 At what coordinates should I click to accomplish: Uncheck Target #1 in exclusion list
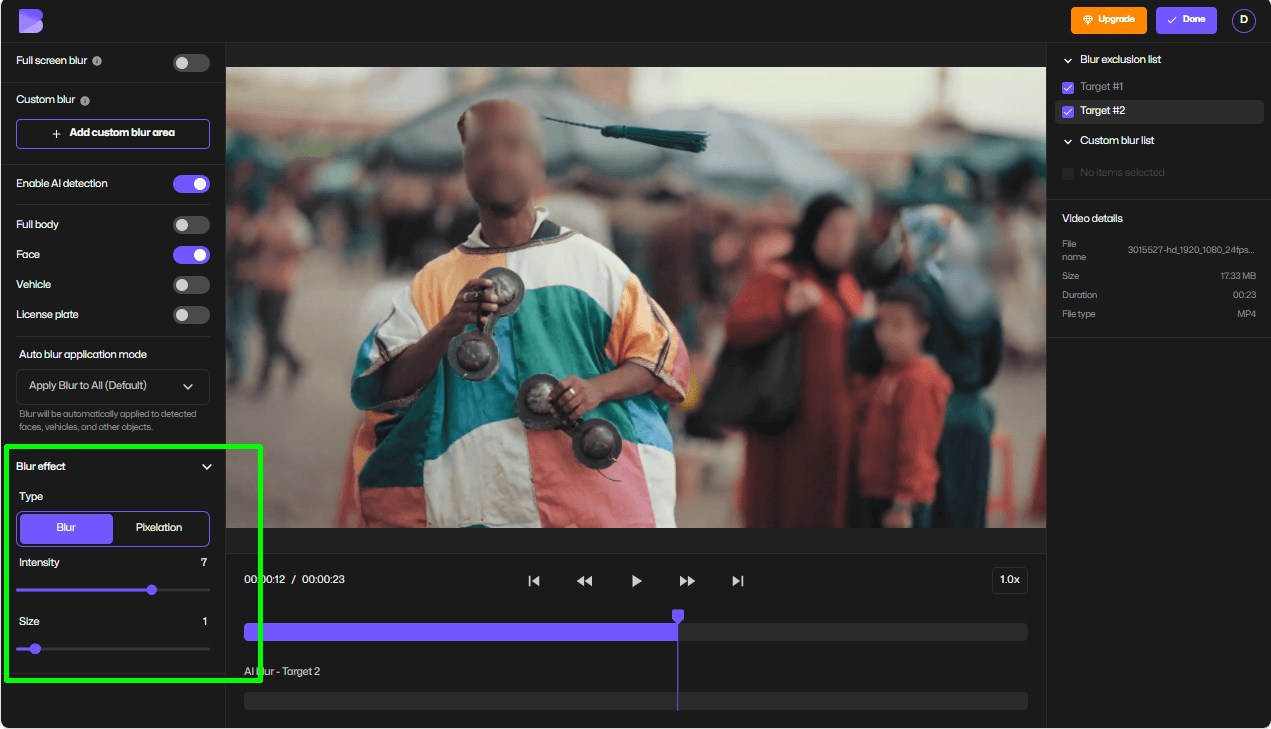click(1068, 87)
